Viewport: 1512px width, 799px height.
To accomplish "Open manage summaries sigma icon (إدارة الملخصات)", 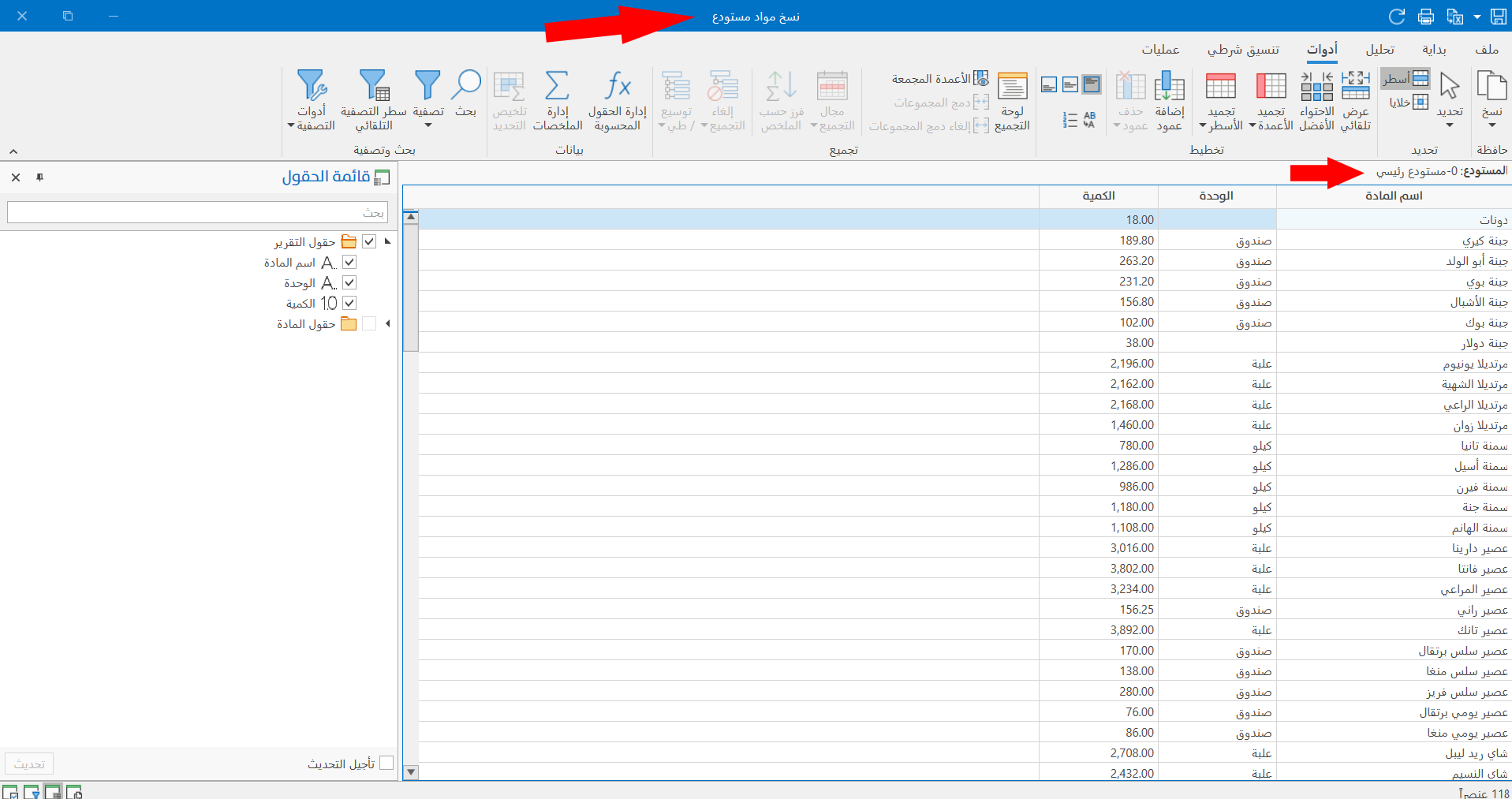I will [558, 99].
